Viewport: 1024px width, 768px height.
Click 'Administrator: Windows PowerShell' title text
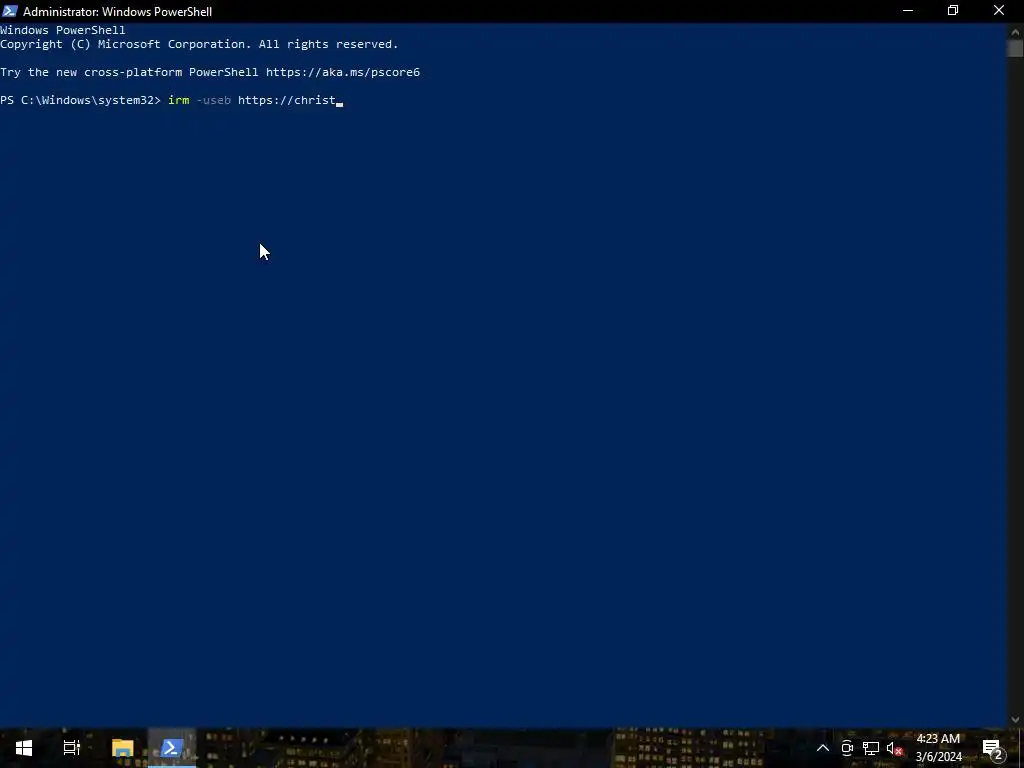tap(118, 12)
